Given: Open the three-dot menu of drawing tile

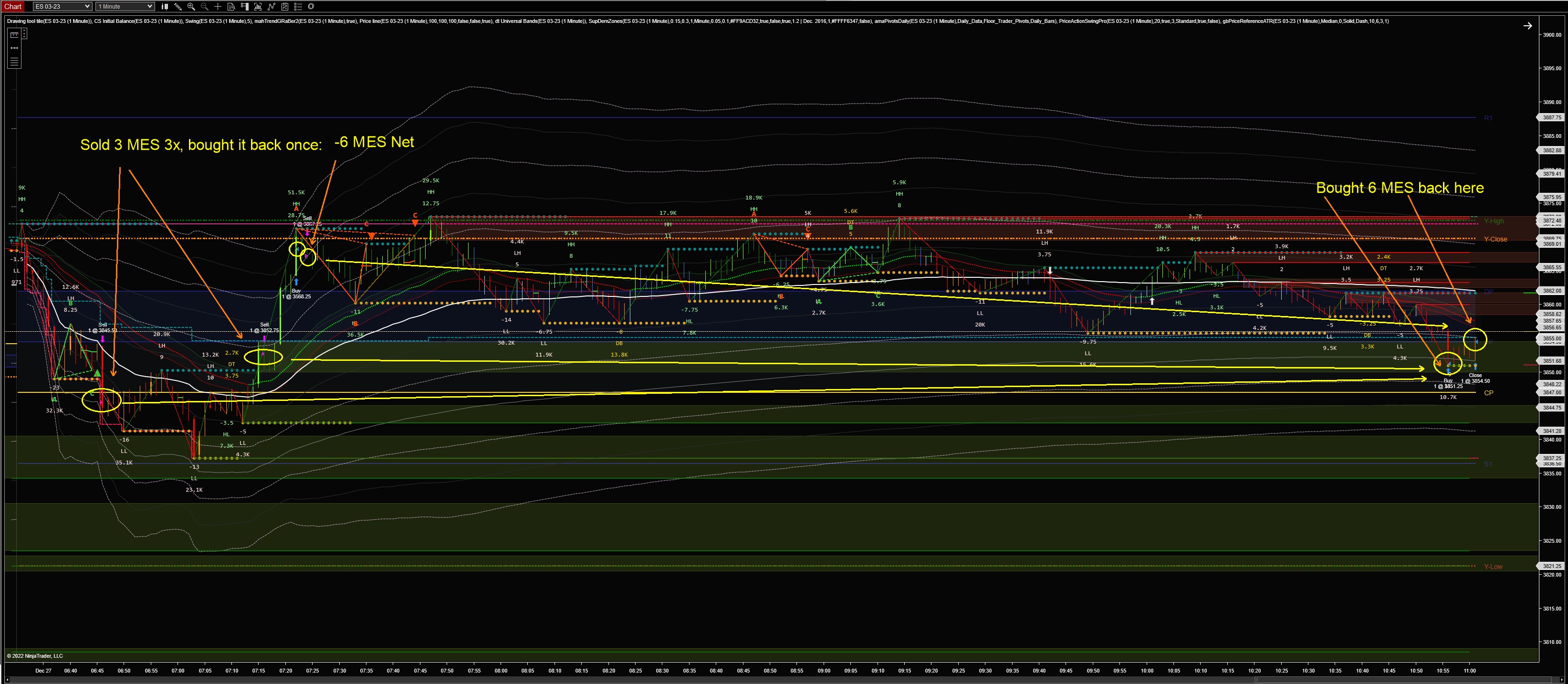Looking at the screenshot, I should point(24,34).
